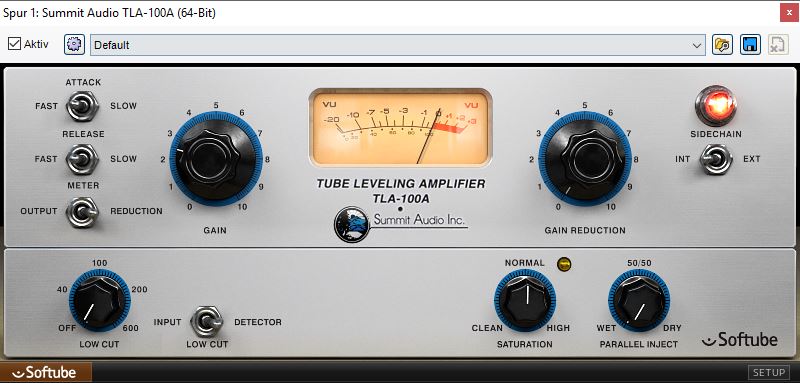Image resolution: width=800 pixels, height=383 pixels.
Task: Click the HIGH label near Saturation knob
Action: [x=558, y=328]
